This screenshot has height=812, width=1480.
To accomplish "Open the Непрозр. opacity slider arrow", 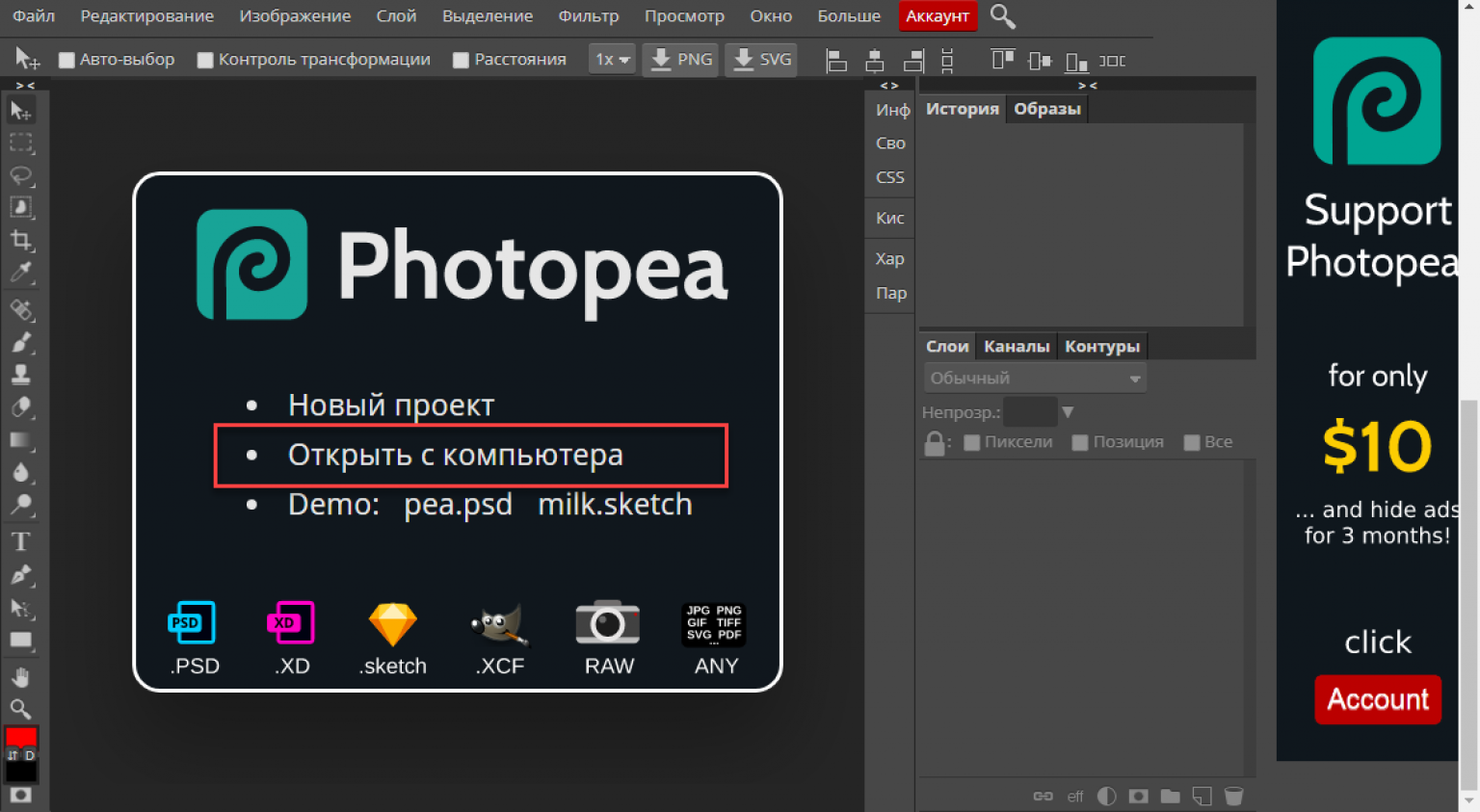I will [x=1068, y=412].
